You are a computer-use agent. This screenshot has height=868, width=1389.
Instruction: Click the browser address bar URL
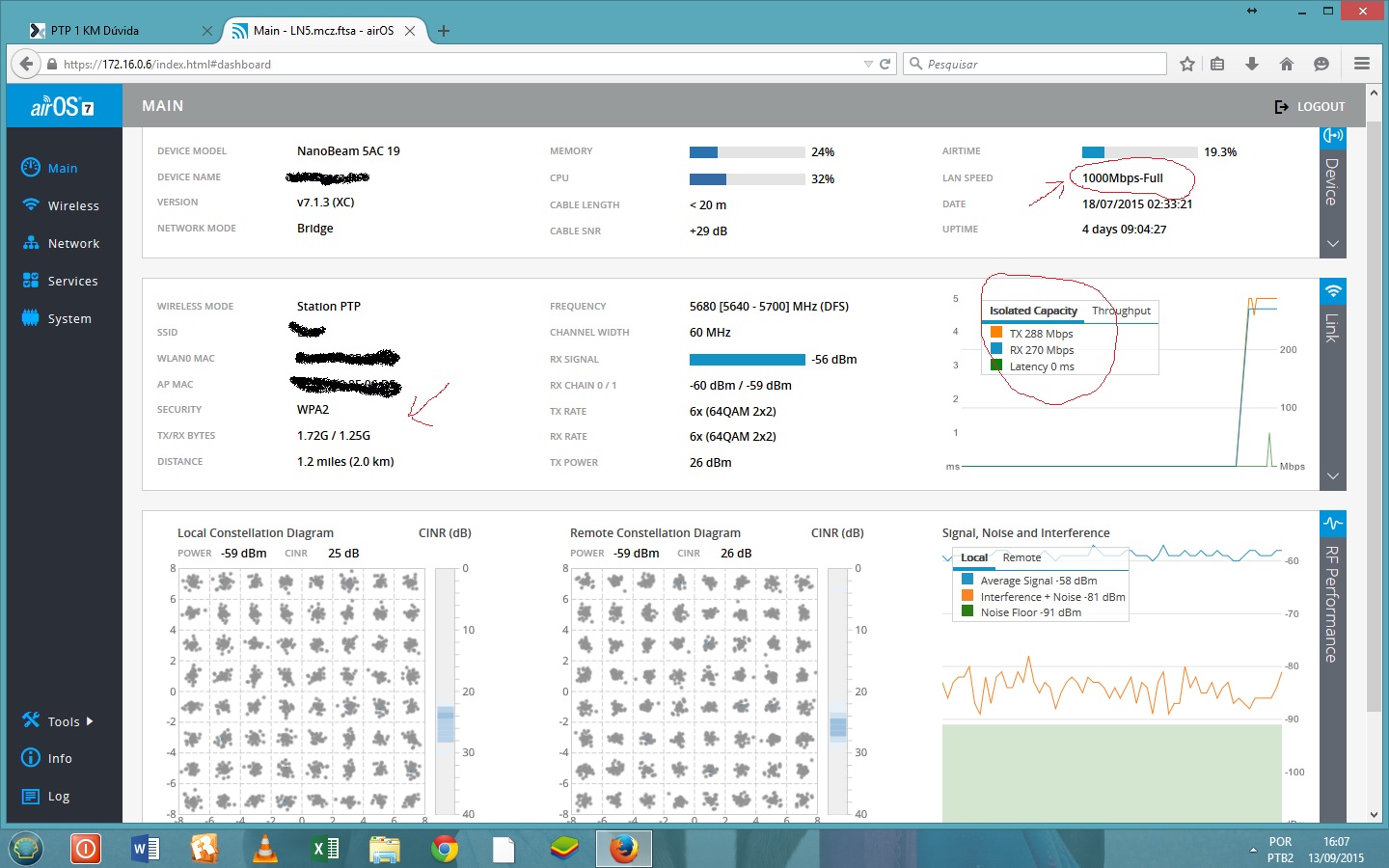167,65
